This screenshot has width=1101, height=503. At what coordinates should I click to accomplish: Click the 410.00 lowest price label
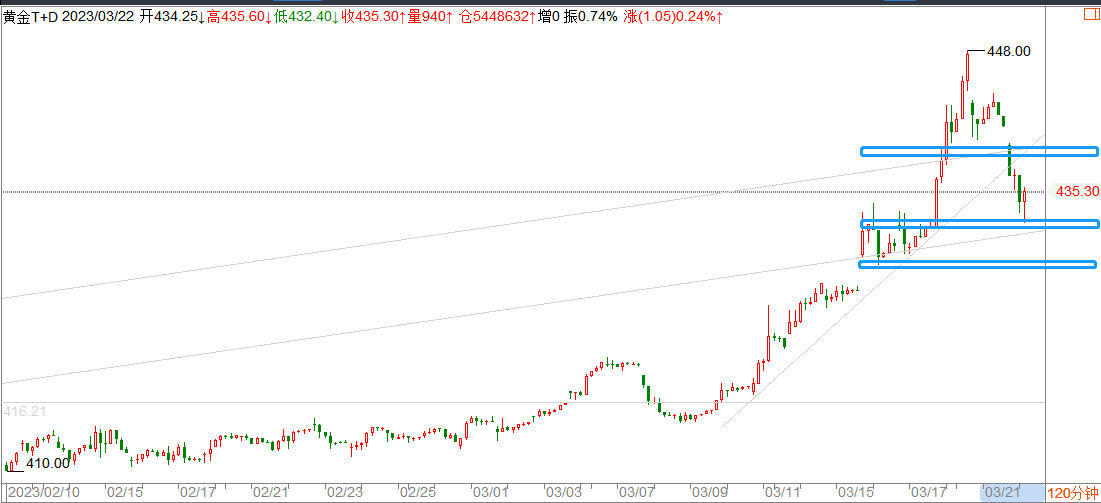pyautogui.click(x=48, y=463)
